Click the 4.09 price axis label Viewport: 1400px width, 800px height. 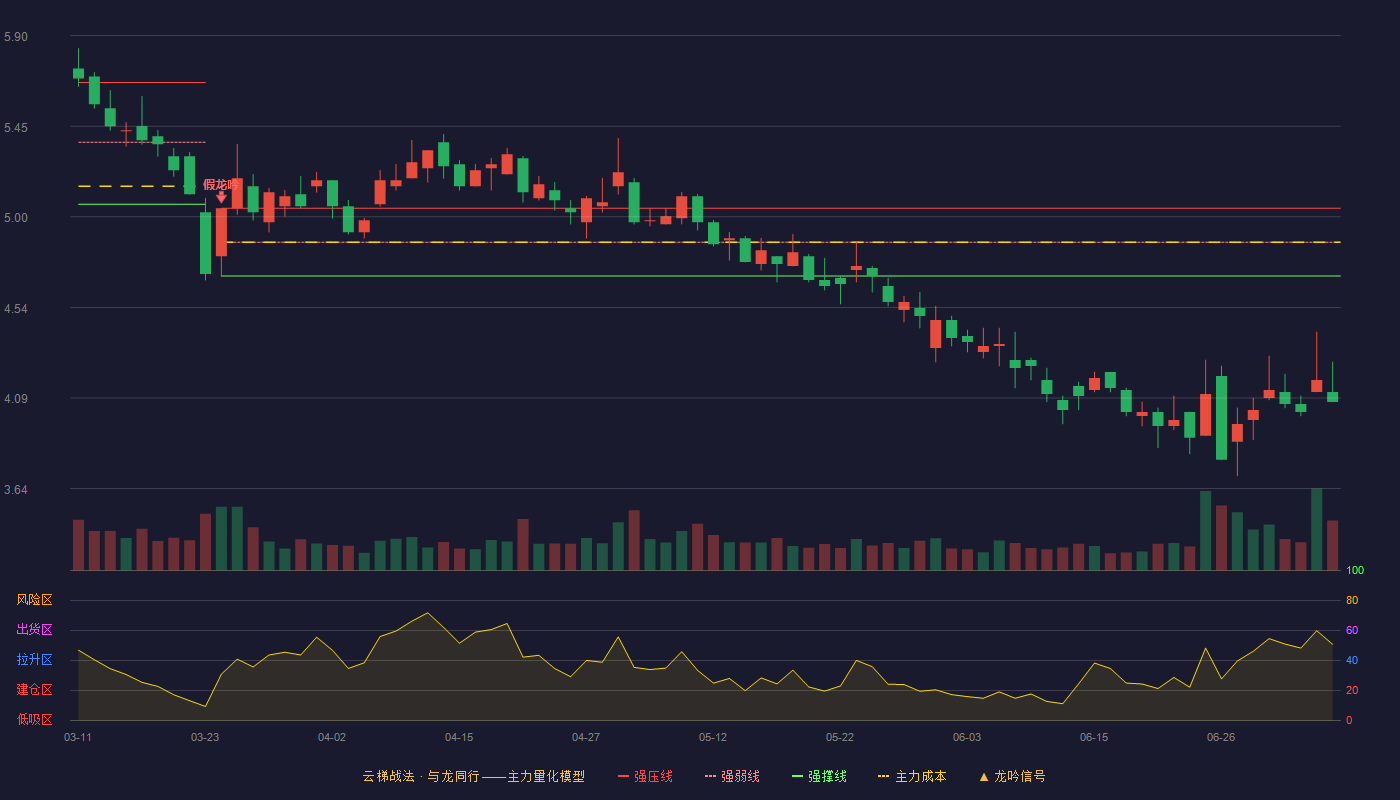point(16,399)
